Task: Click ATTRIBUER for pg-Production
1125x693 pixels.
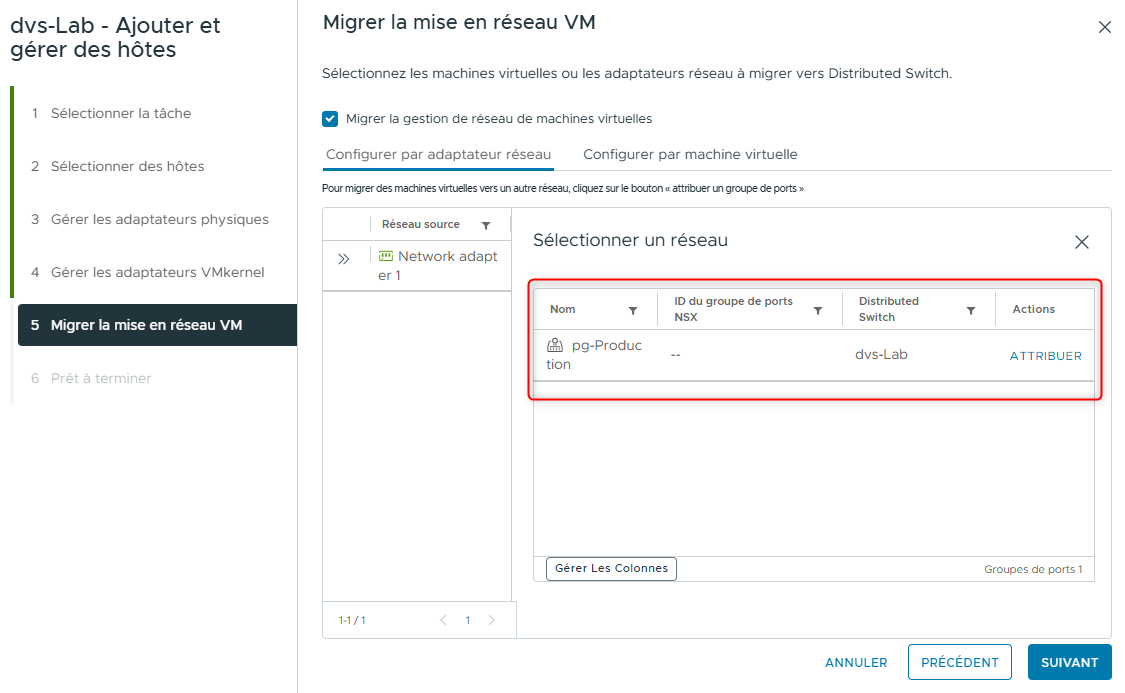Action: point(1046,355)
